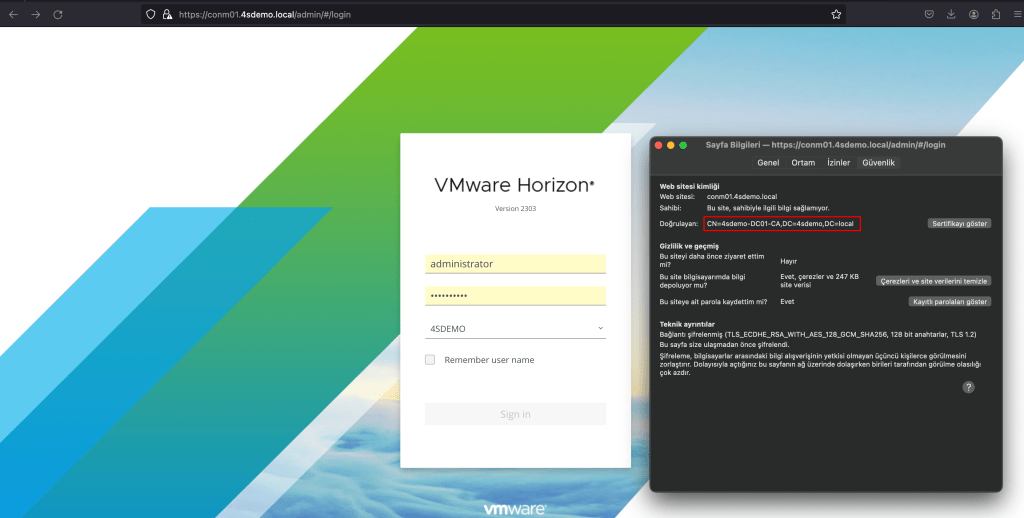This screenshot has height=518, width=1024.
Task: Click the administrator username field
Action: (515, 264)
